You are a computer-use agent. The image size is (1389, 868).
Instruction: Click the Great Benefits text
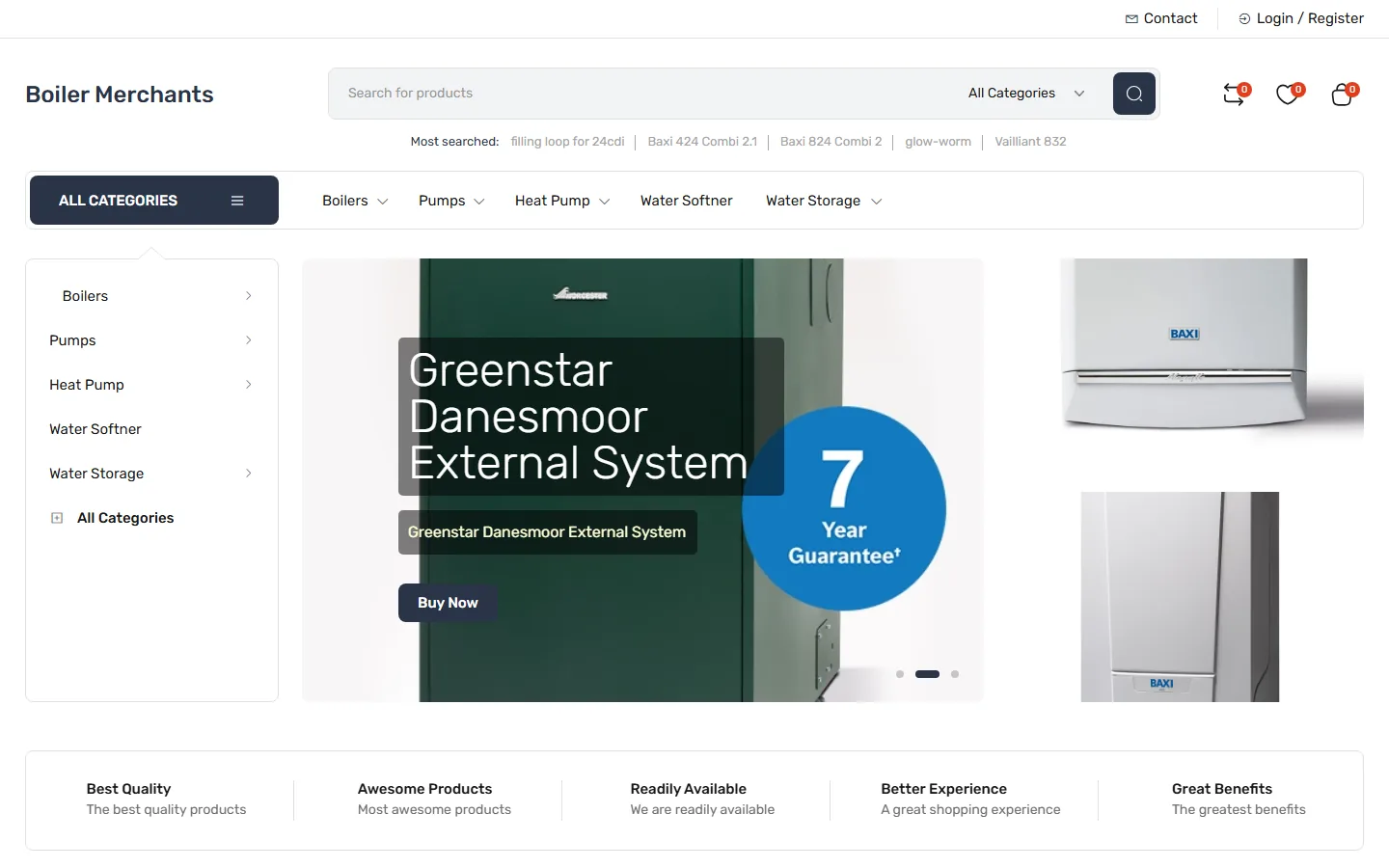(x=1221, y=789)
